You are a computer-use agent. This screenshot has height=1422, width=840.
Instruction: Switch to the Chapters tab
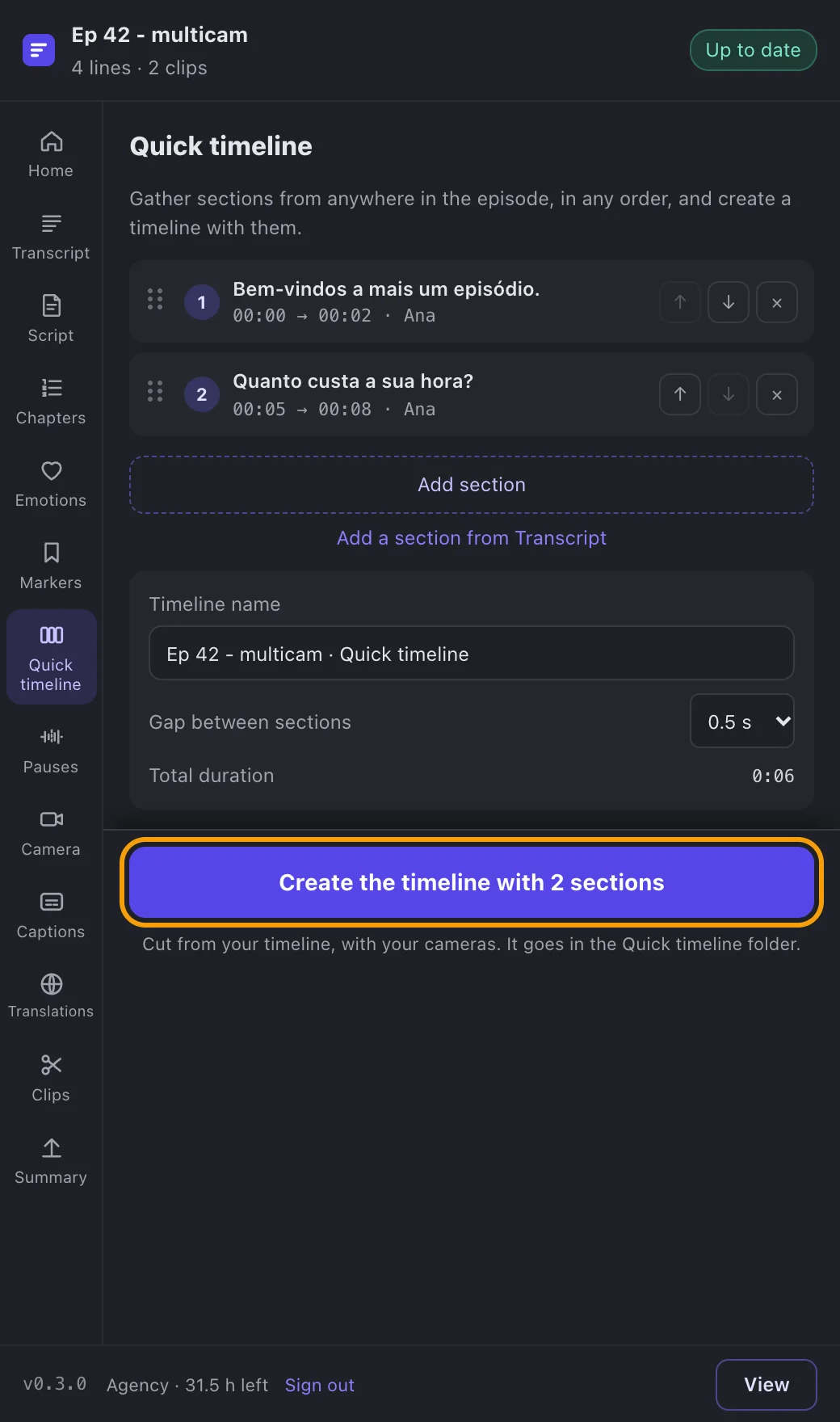51,402
